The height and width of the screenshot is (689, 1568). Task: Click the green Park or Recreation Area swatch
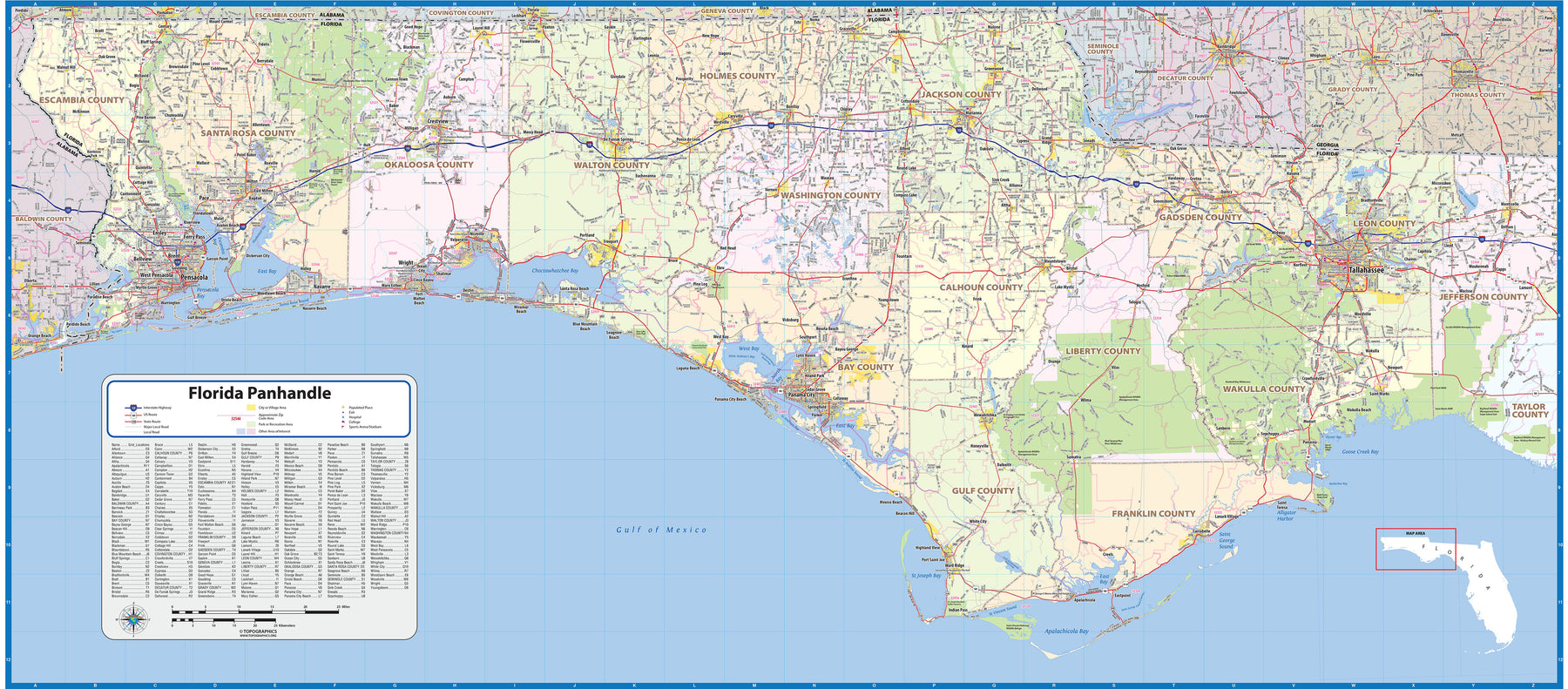click(251, 424)
